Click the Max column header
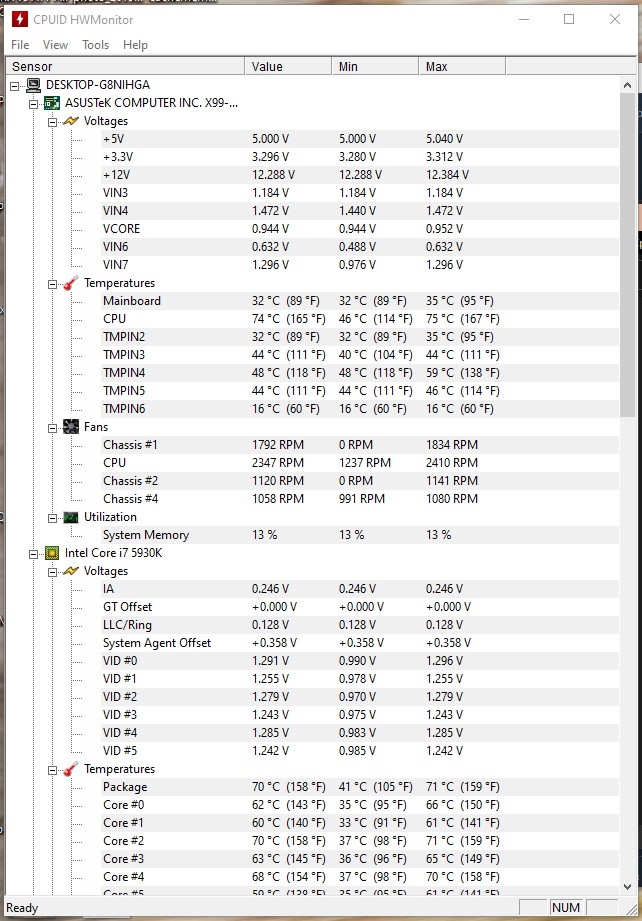The width and height of the screenshot is (642, 921). click(x=462, y=66)
